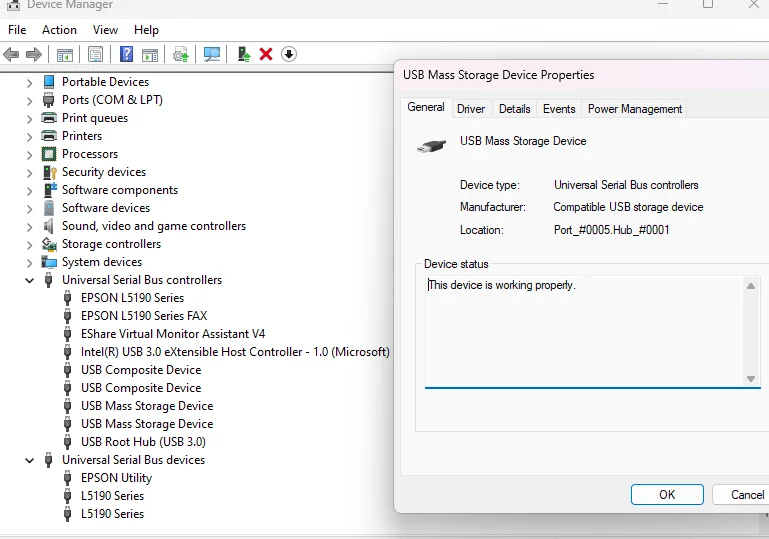Open the File menu
This screenshot has height=539, width=769.
pos(17,30)
